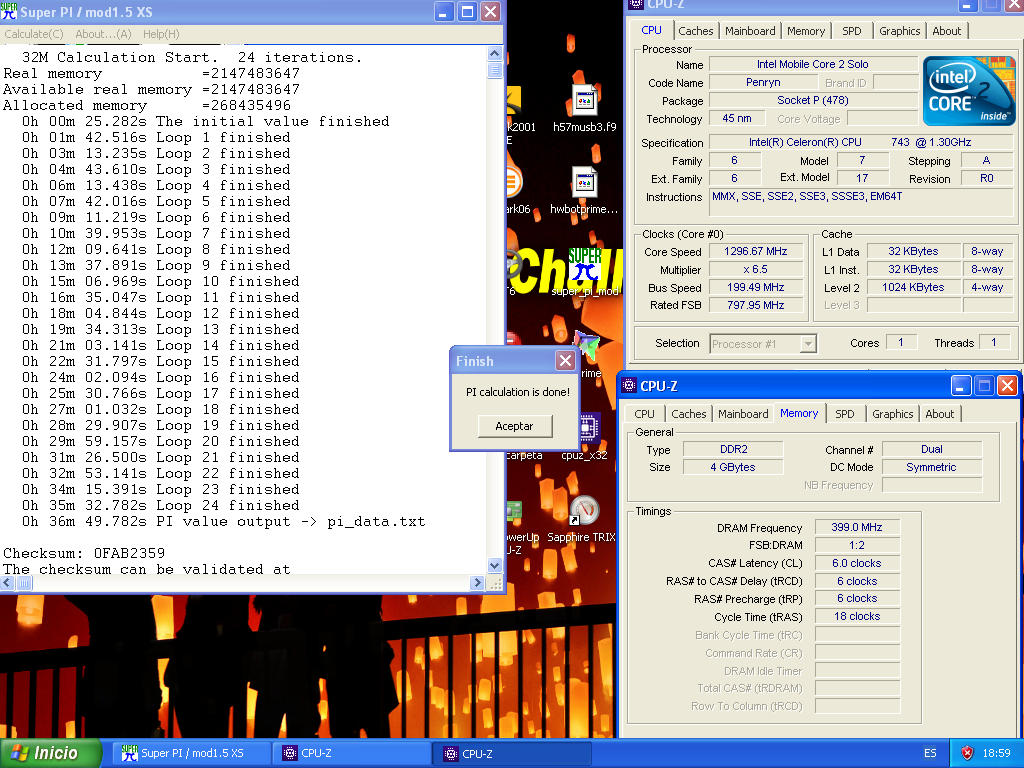The width and height of the screenshot is (1024, 768).
Task: Click the Rated FSB value 797.95 MHz
Action: click(x=756, y=305)
